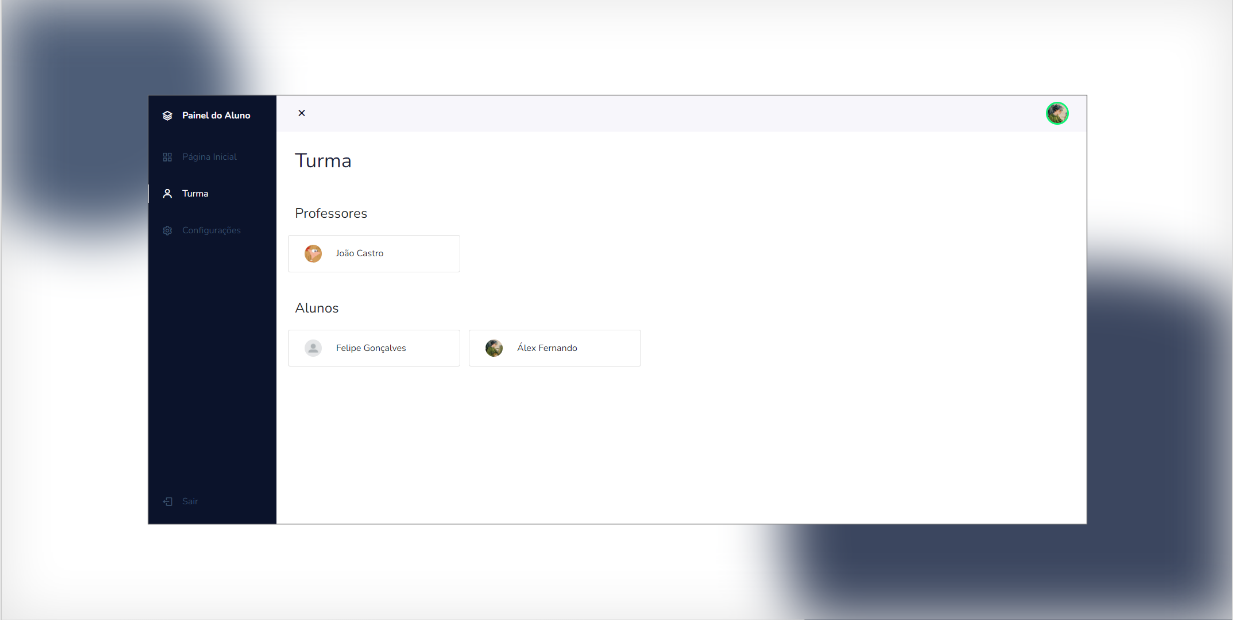Click the Turma person icon in sidebar
The image size is (1233, 620).
[167, 194]
